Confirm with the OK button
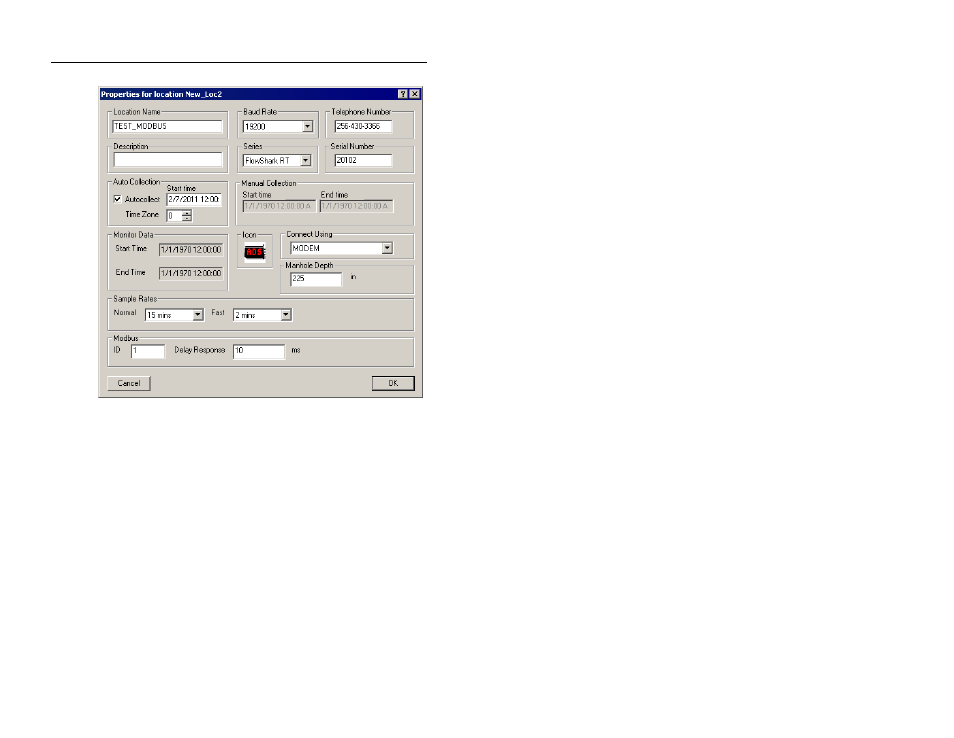 [393, 383]
